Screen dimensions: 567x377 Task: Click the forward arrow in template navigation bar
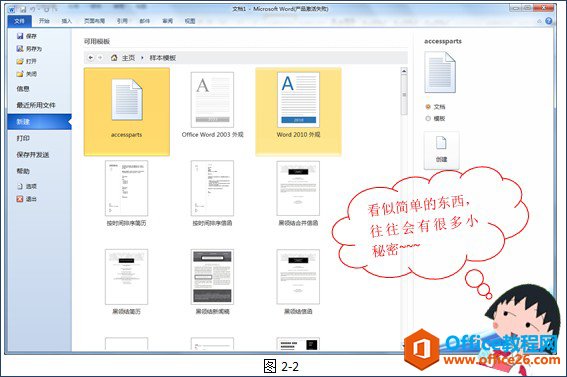tap(100, 57)
